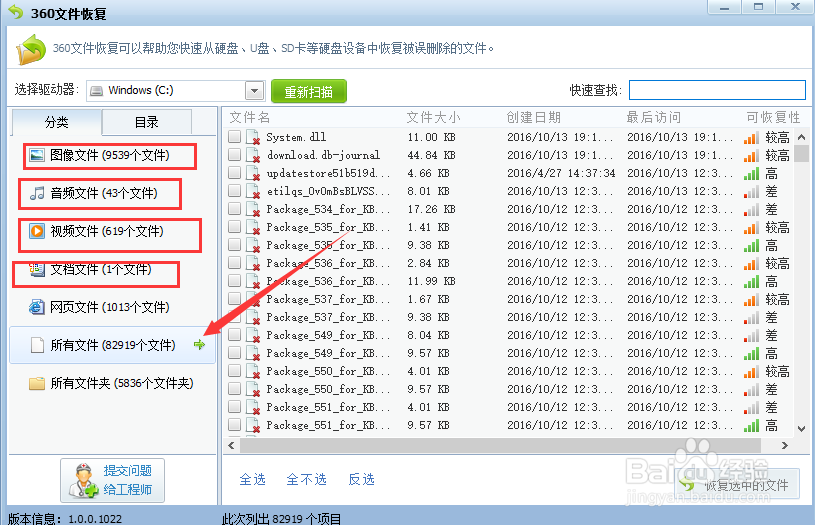Switch to the 目录 tab
Viewport: 815px width, 525px height.
click(147, 122)
